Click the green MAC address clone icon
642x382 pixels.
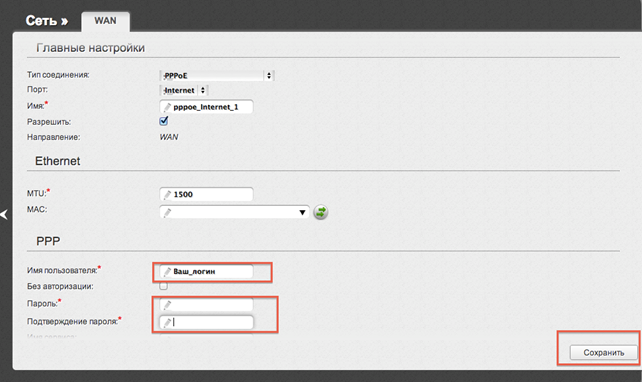tap(321, 212)
